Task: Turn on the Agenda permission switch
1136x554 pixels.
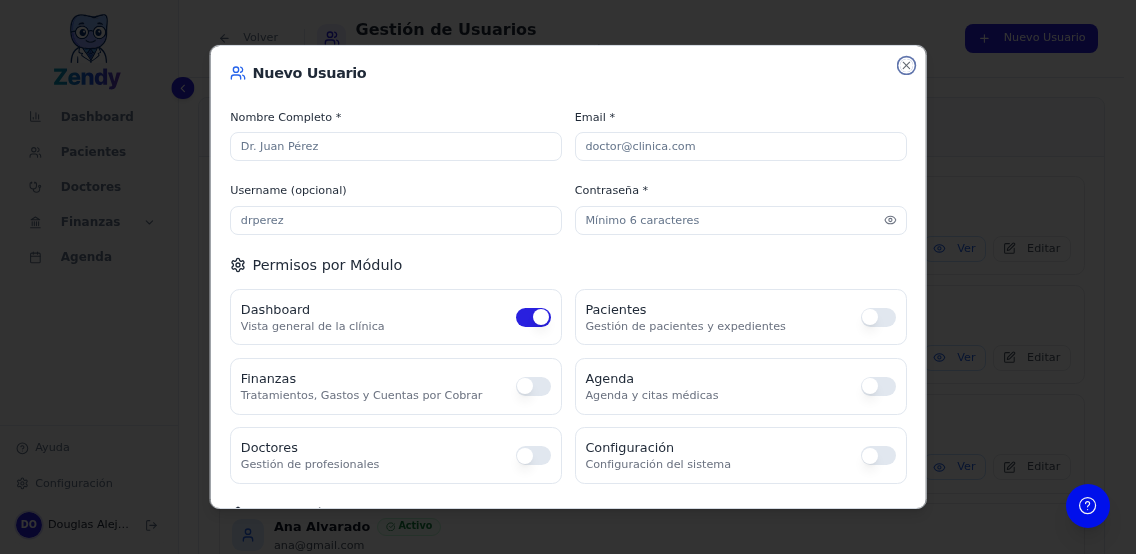Action: (x=878, y=387)
